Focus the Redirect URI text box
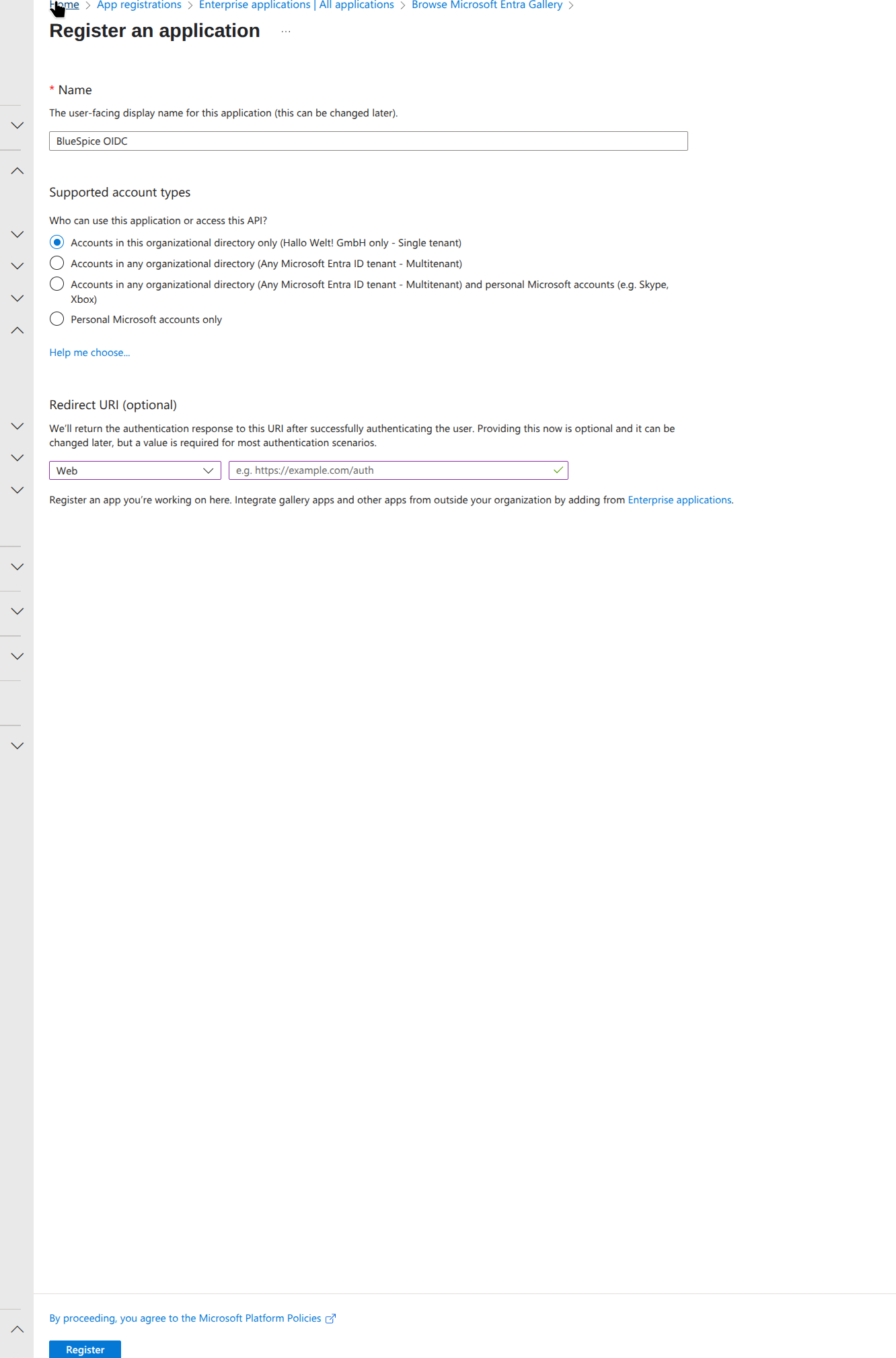 (x=390, y=470)
